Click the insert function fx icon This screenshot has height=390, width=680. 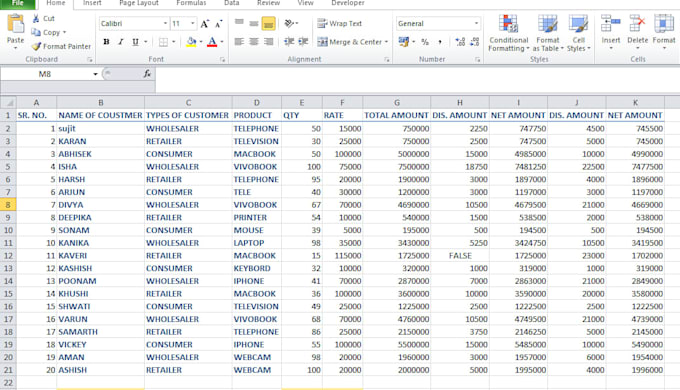(147, 74)
